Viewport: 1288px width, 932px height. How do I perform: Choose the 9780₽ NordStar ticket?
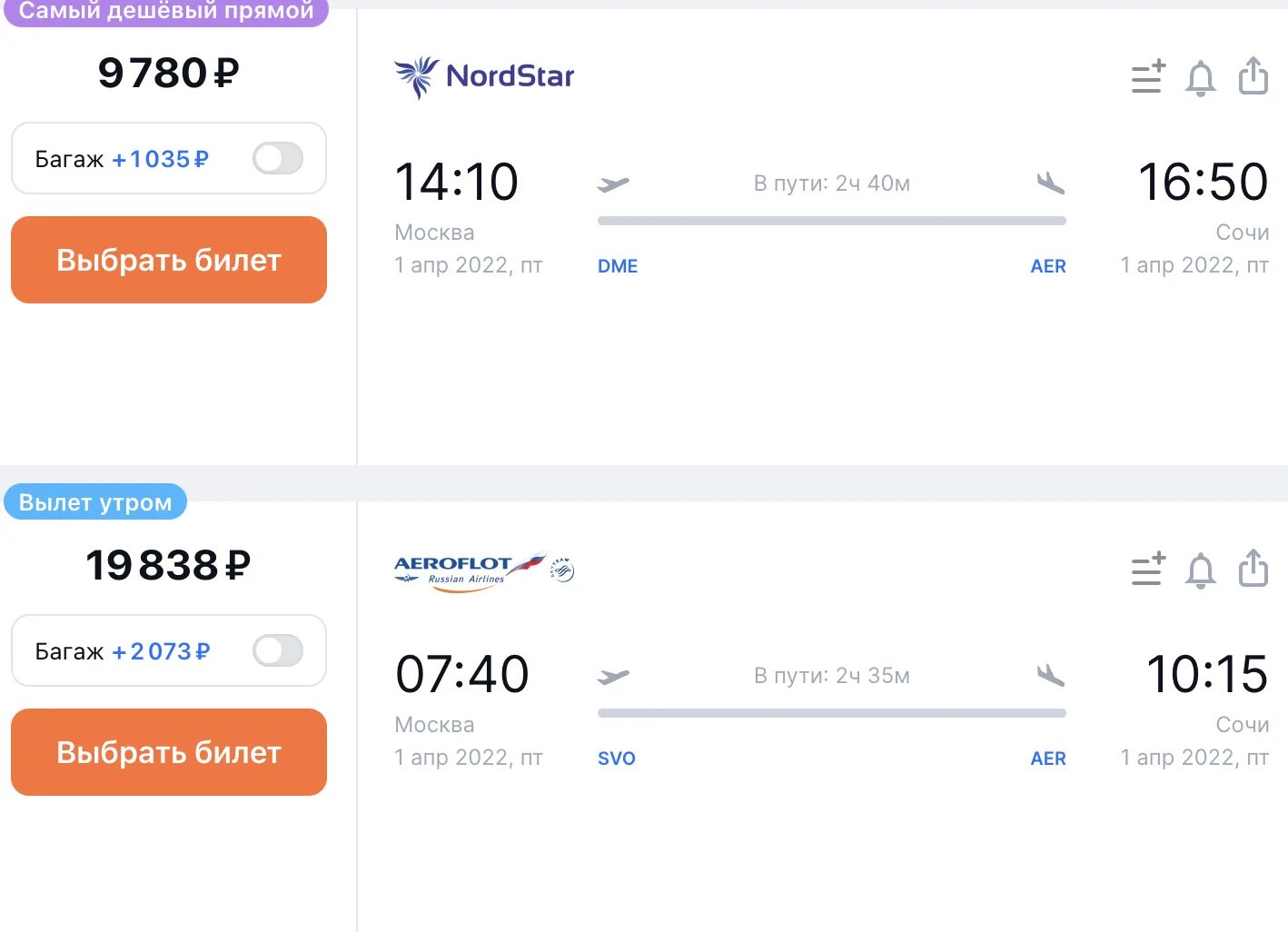pyautogui.click(x=169, y=260)
